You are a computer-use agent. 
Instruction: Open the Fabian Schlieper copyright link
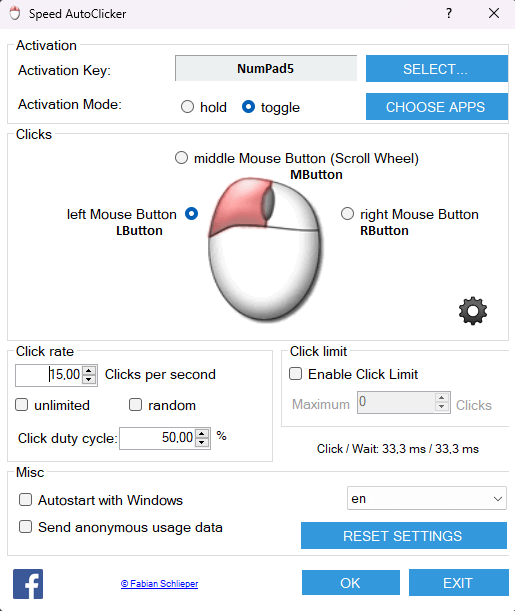pos(159,584)
